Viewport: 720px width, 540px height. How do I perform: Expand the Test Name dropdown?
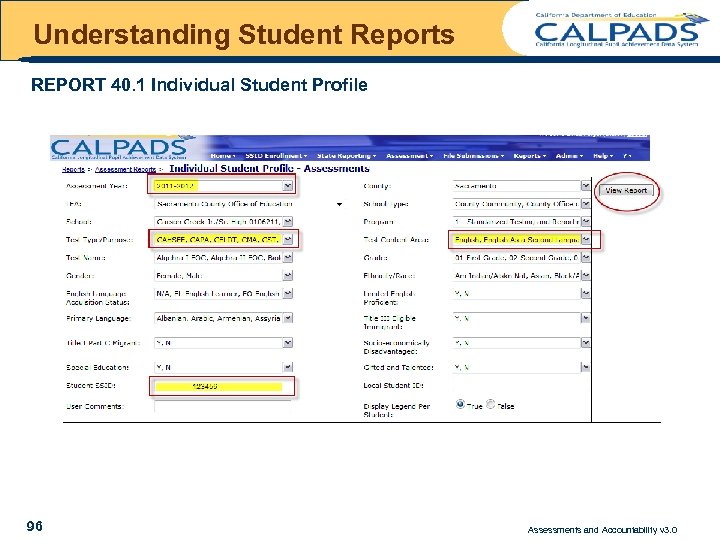[288, 258]
